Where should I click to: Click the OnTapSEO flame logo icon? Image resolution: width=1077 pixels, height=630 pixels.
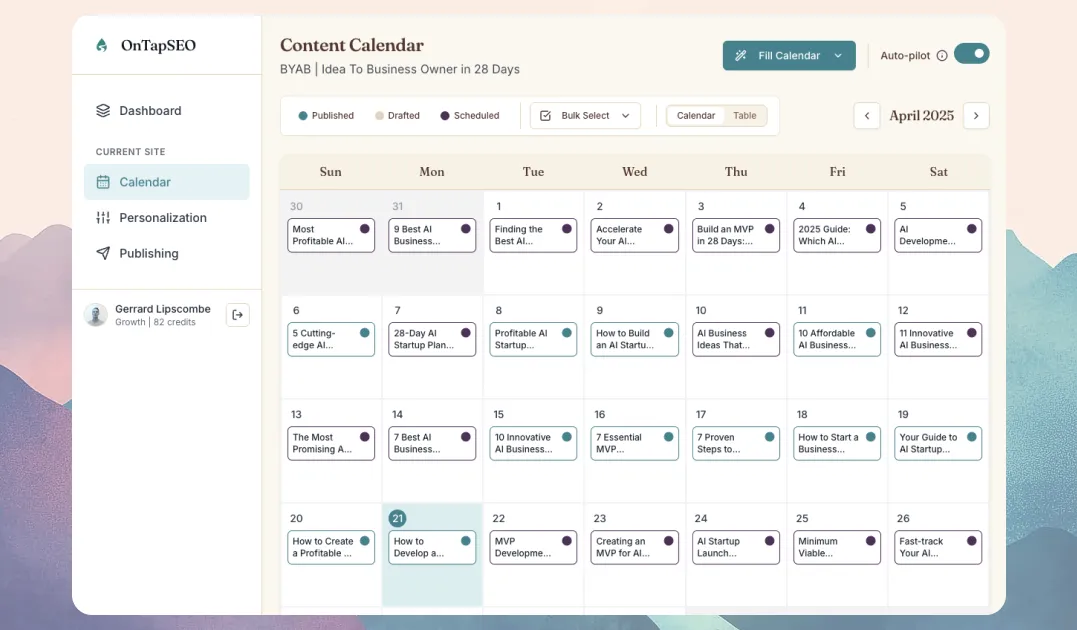101,45
